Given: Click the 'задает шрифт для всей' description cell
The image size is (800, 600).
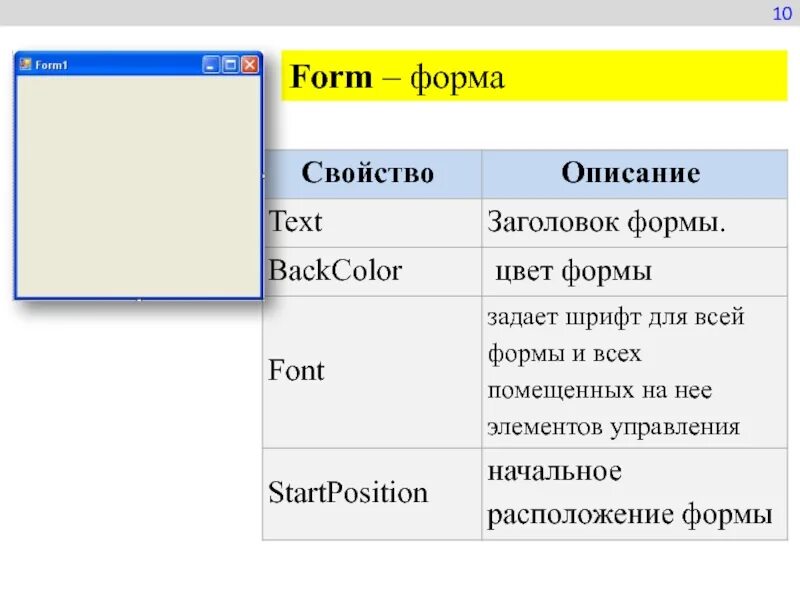Looking at the screenshot, I should click(x=634, y=372).
